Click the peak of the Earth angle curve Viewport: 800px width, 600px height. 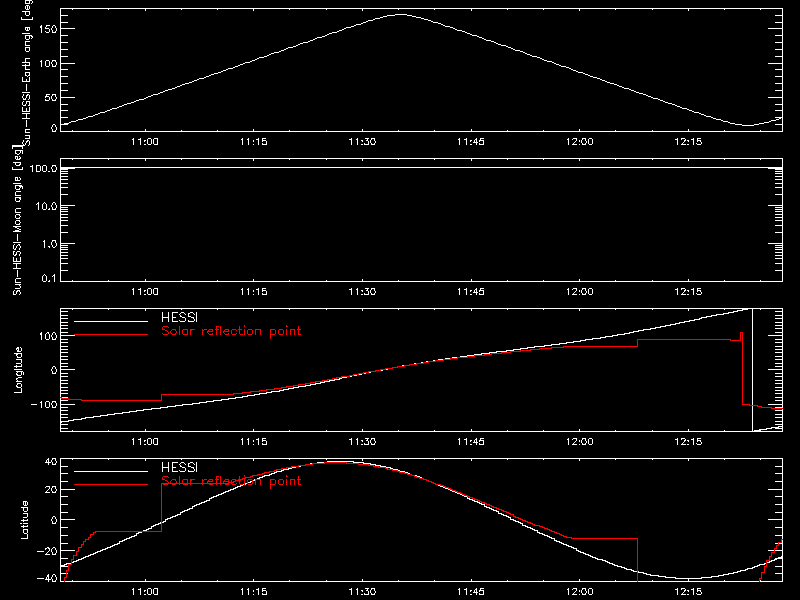(402, 15)
